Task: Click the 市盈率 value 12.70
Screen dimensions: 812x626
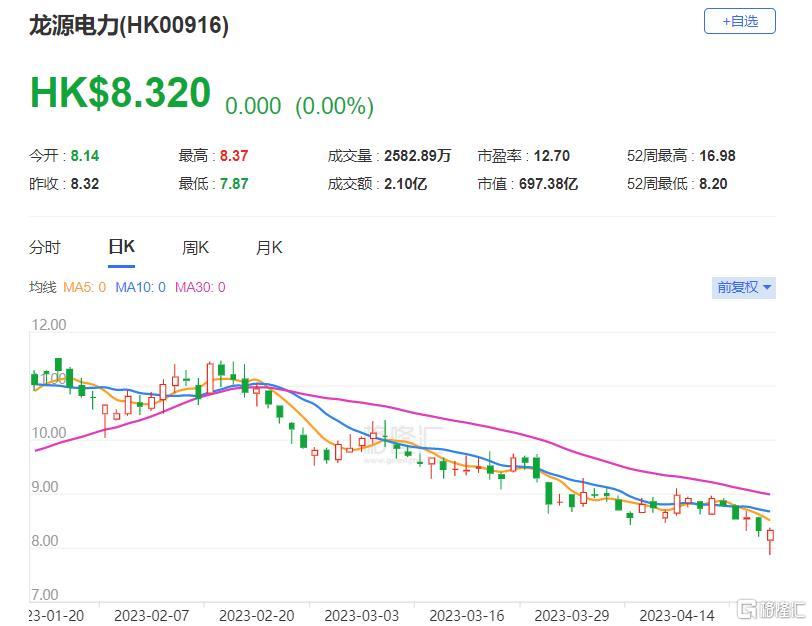Action: coord(552,156)
